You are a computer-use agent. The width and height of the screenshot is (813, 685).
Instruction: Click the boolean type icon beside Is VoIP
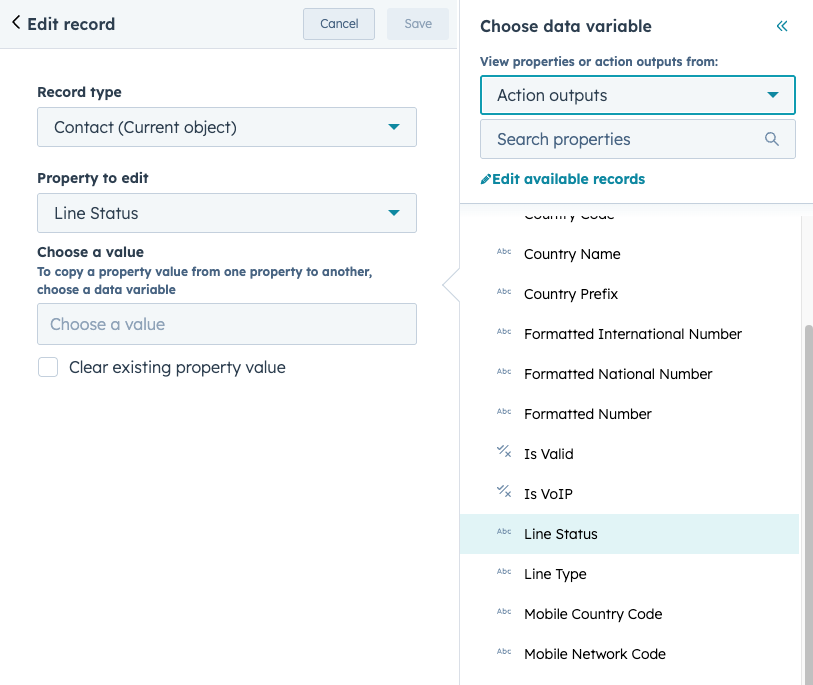pyautogui.click(x=504, y=493)
